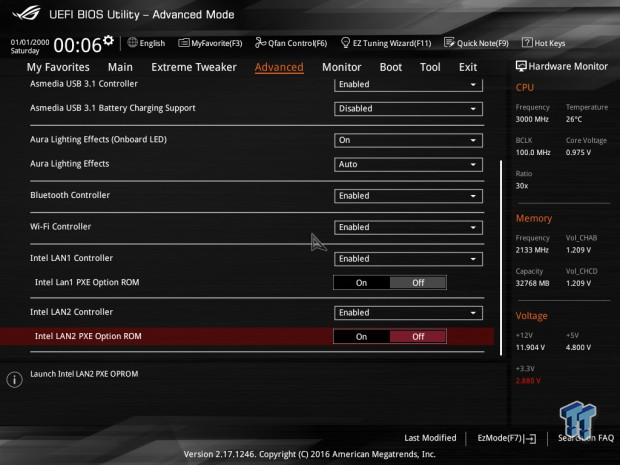Click the 11.904 V voltage reading

530,348
